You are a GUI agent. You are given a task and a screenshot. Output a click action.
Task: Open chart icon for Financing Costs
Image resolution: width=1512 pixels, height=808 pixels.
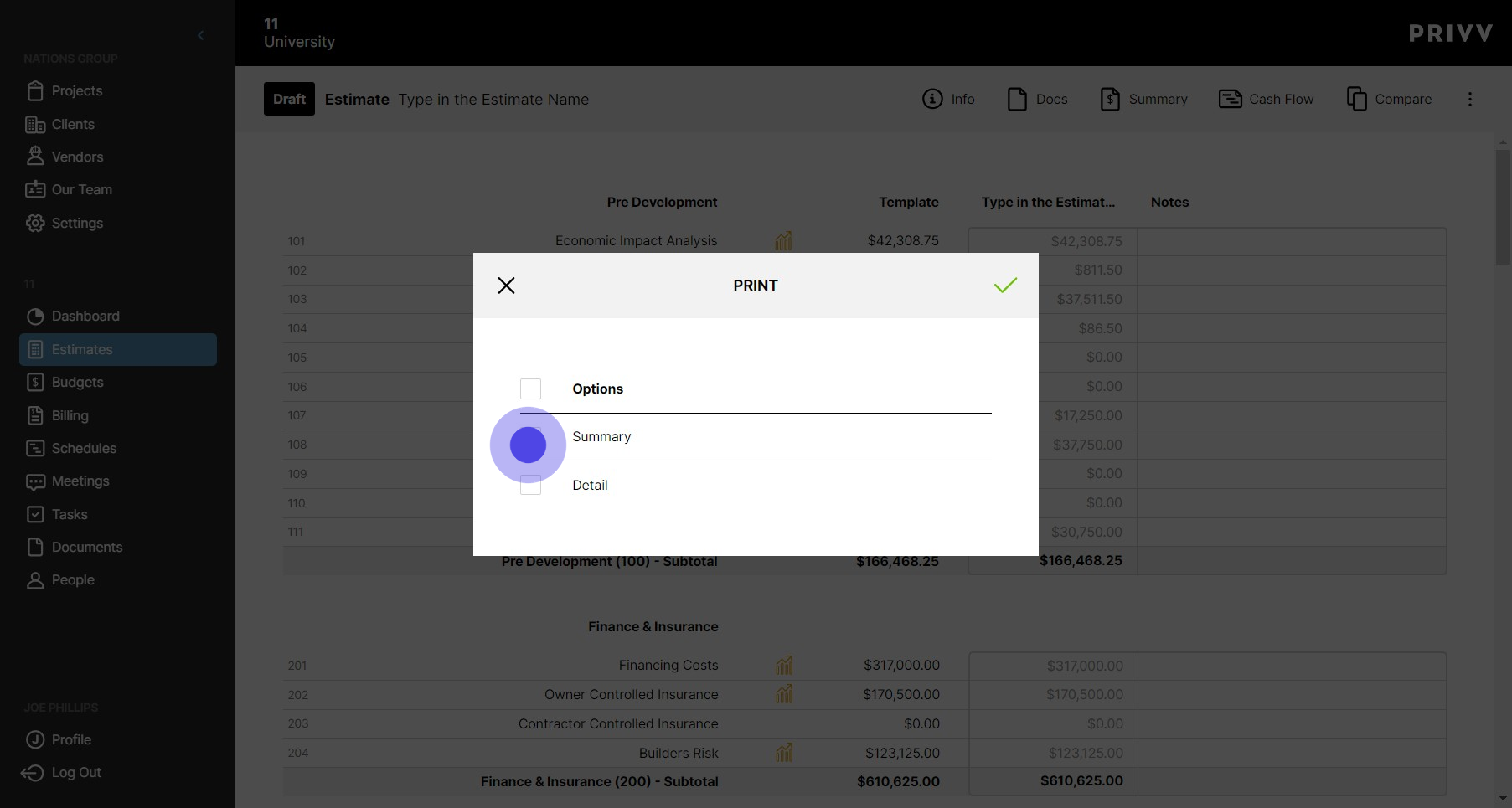tap(784, 665)
